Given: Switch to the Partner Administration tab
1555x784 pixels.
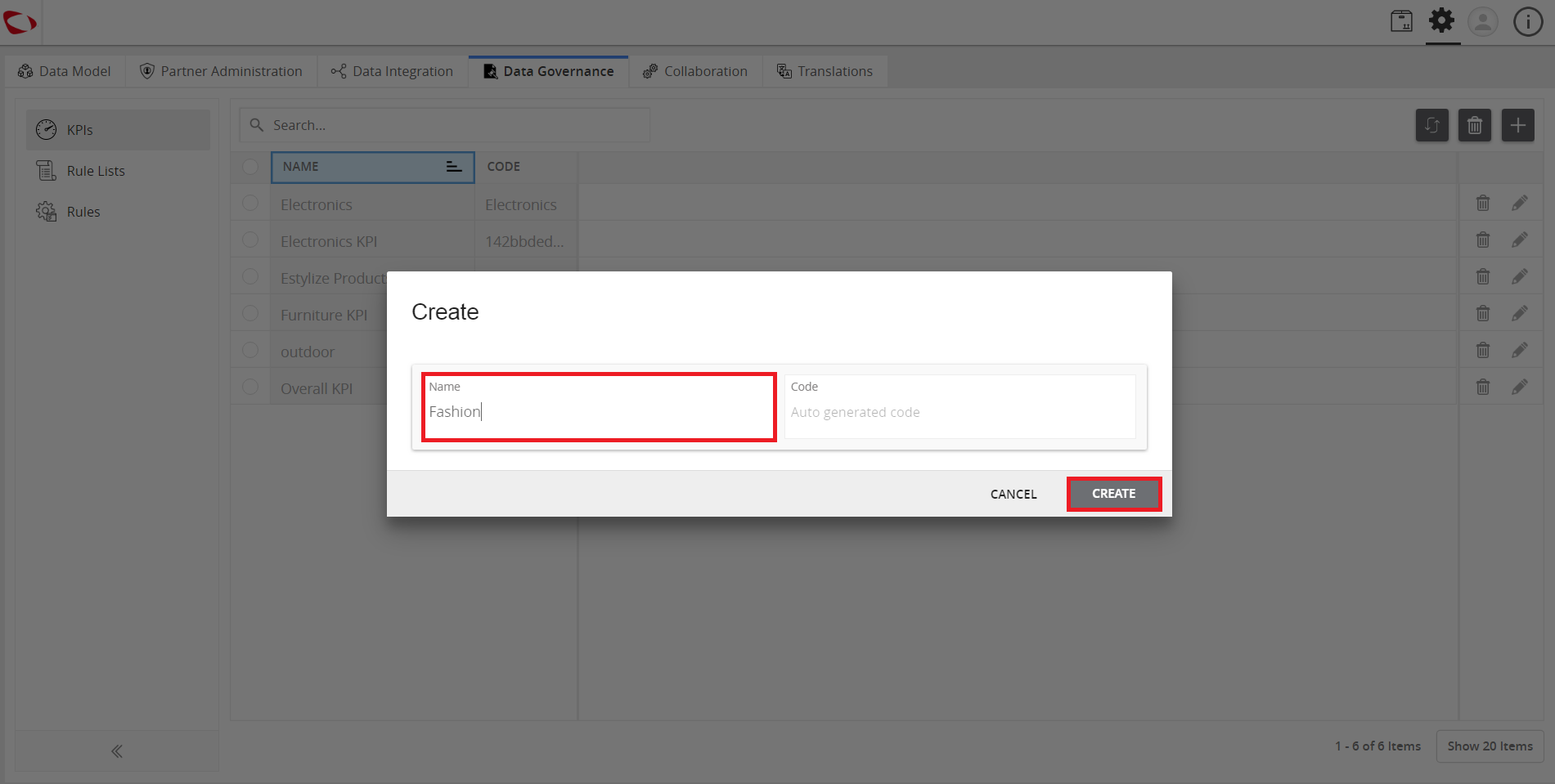Looking at the screenshot, I should [x=221, y=71].
